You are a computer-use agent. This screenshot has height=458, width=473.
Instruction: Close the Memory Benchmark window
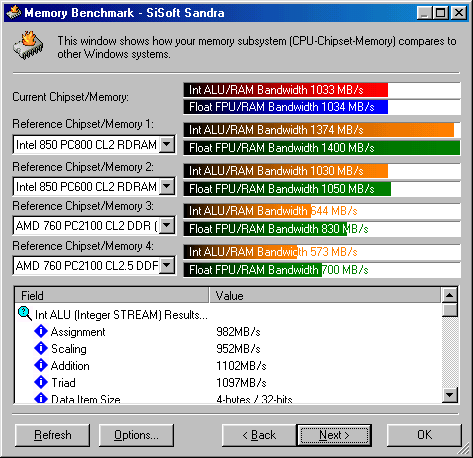(459, 13)
